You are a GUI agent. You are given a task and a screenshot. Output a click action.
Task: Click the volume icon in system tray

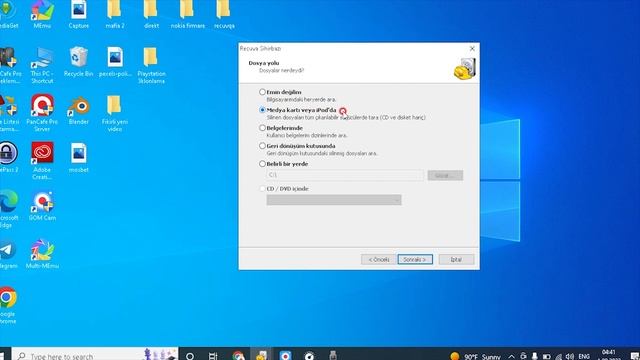pos(570,356)
